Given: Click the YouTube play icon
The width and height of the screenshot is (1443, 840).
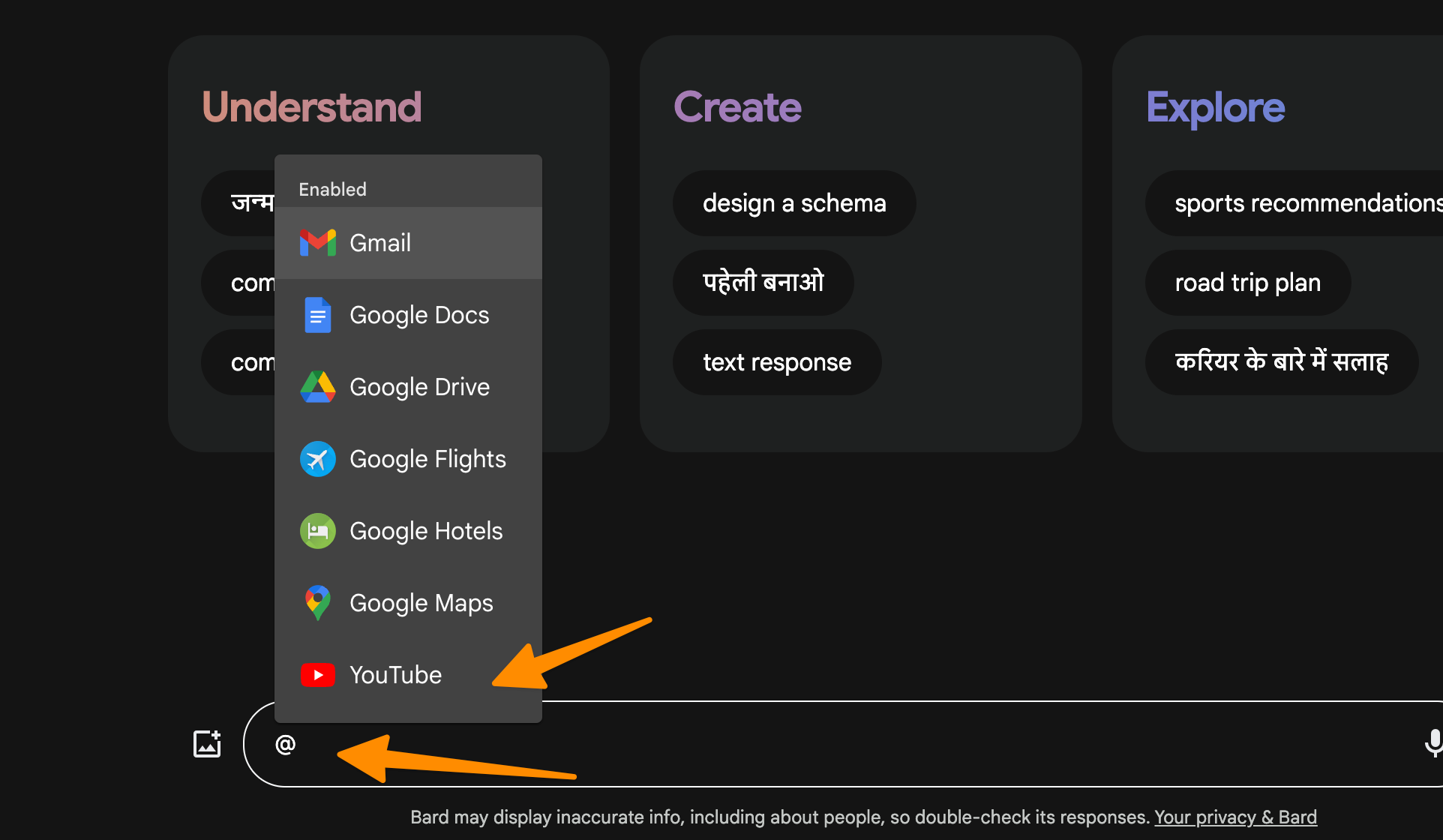Looking at the screenshot, I should (317, 675).
